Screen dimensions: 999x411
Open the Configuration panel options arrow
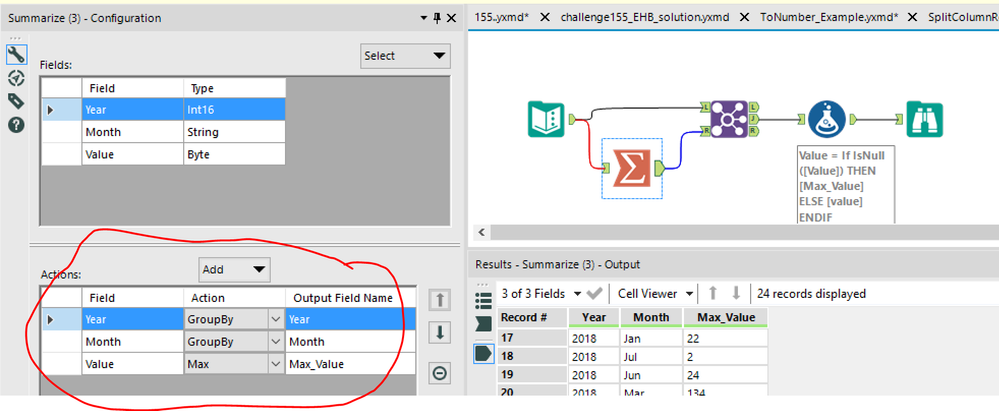pos(424,18)
